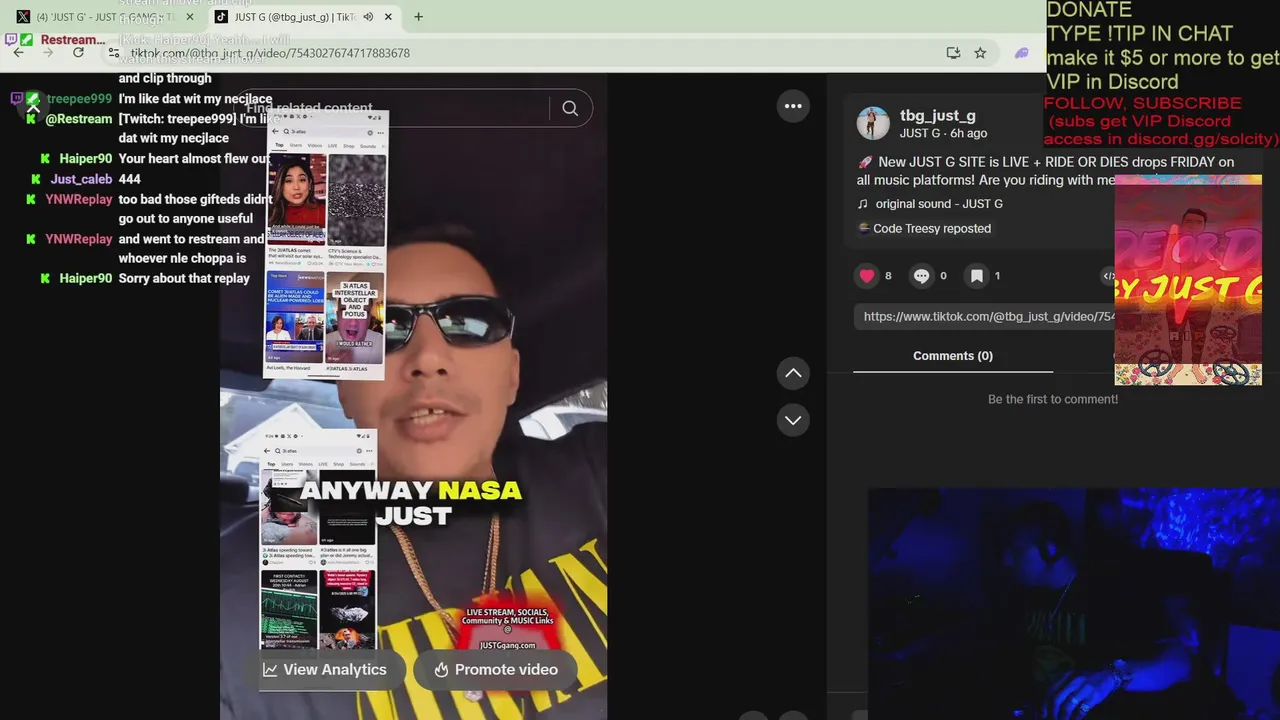Go to the next video with down chevron
The image size is (1280, 720).
tap(793, 420)
